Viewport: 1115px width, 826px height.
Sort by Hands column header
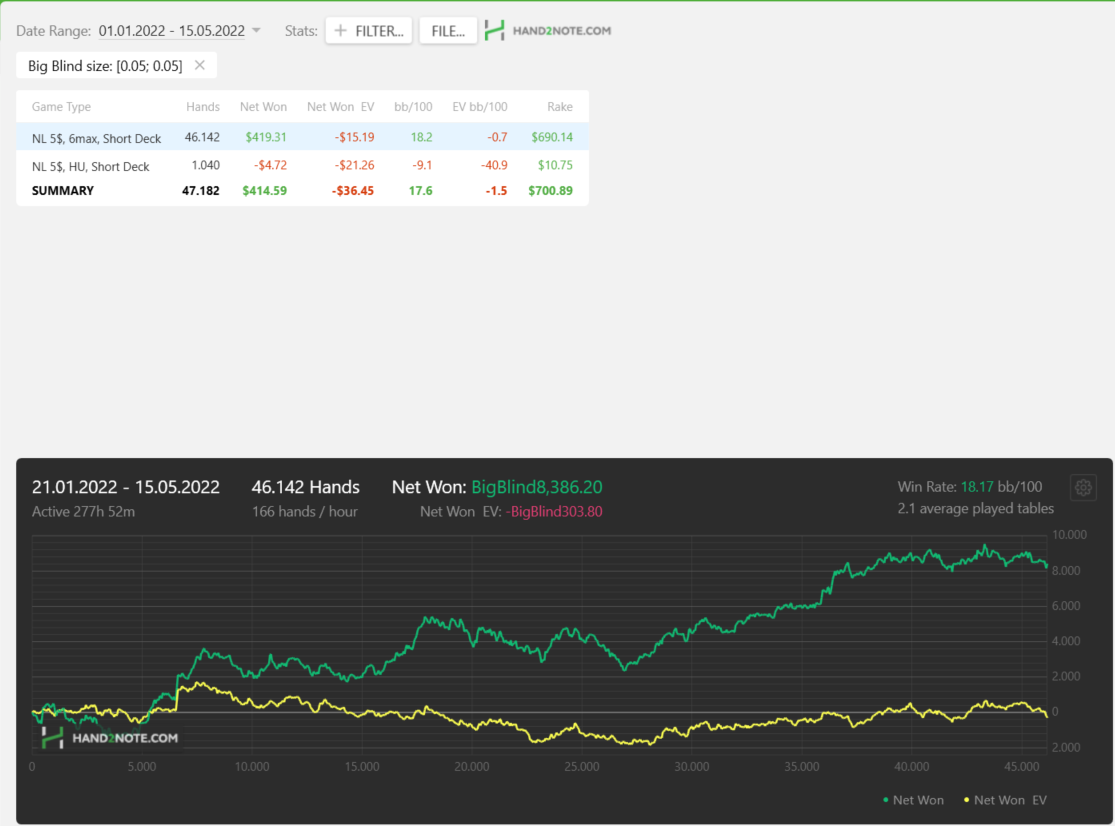[x=203, y=107]
